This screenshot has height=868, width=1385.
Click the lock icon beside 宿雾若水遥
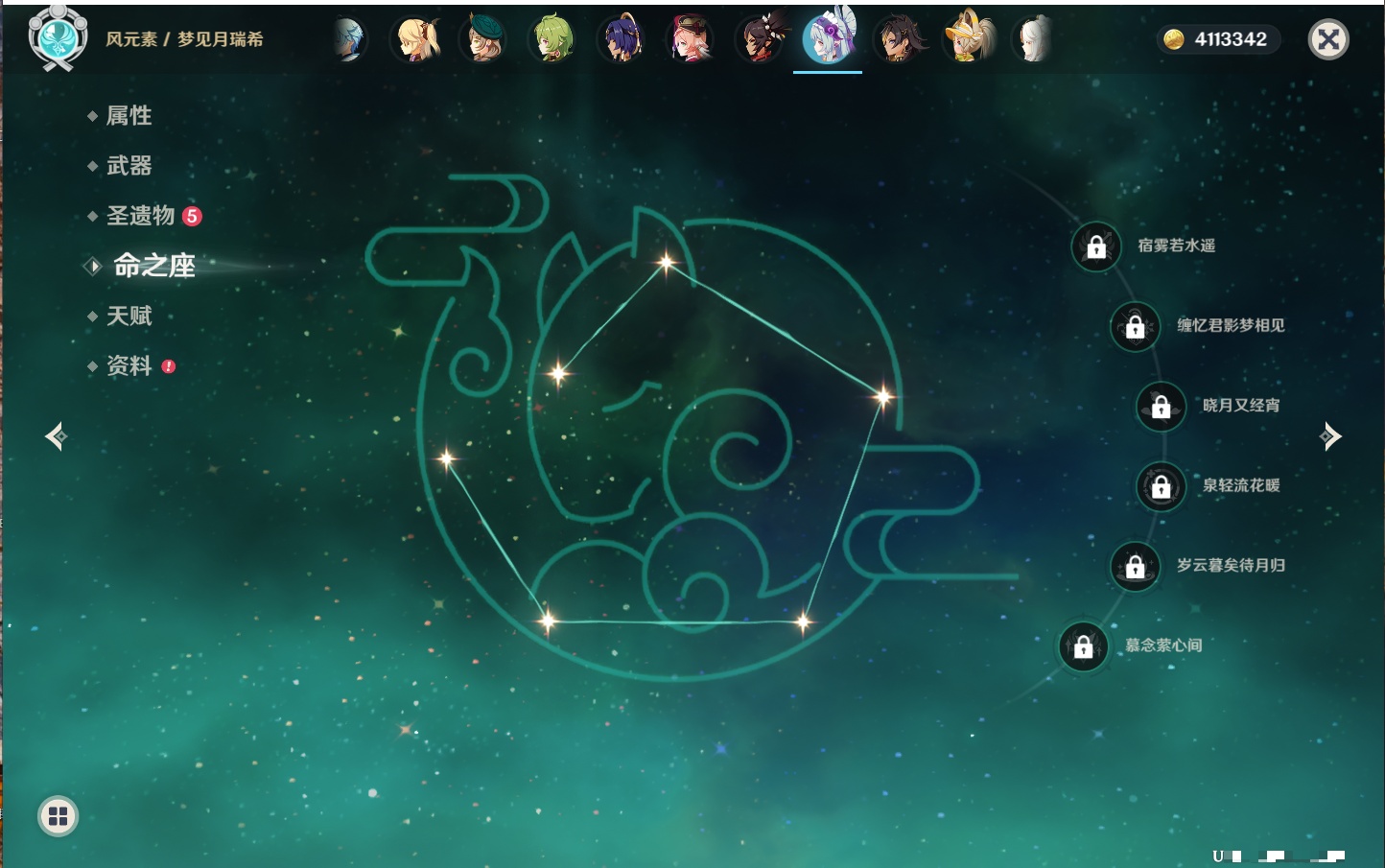[x=1096, y=246]
